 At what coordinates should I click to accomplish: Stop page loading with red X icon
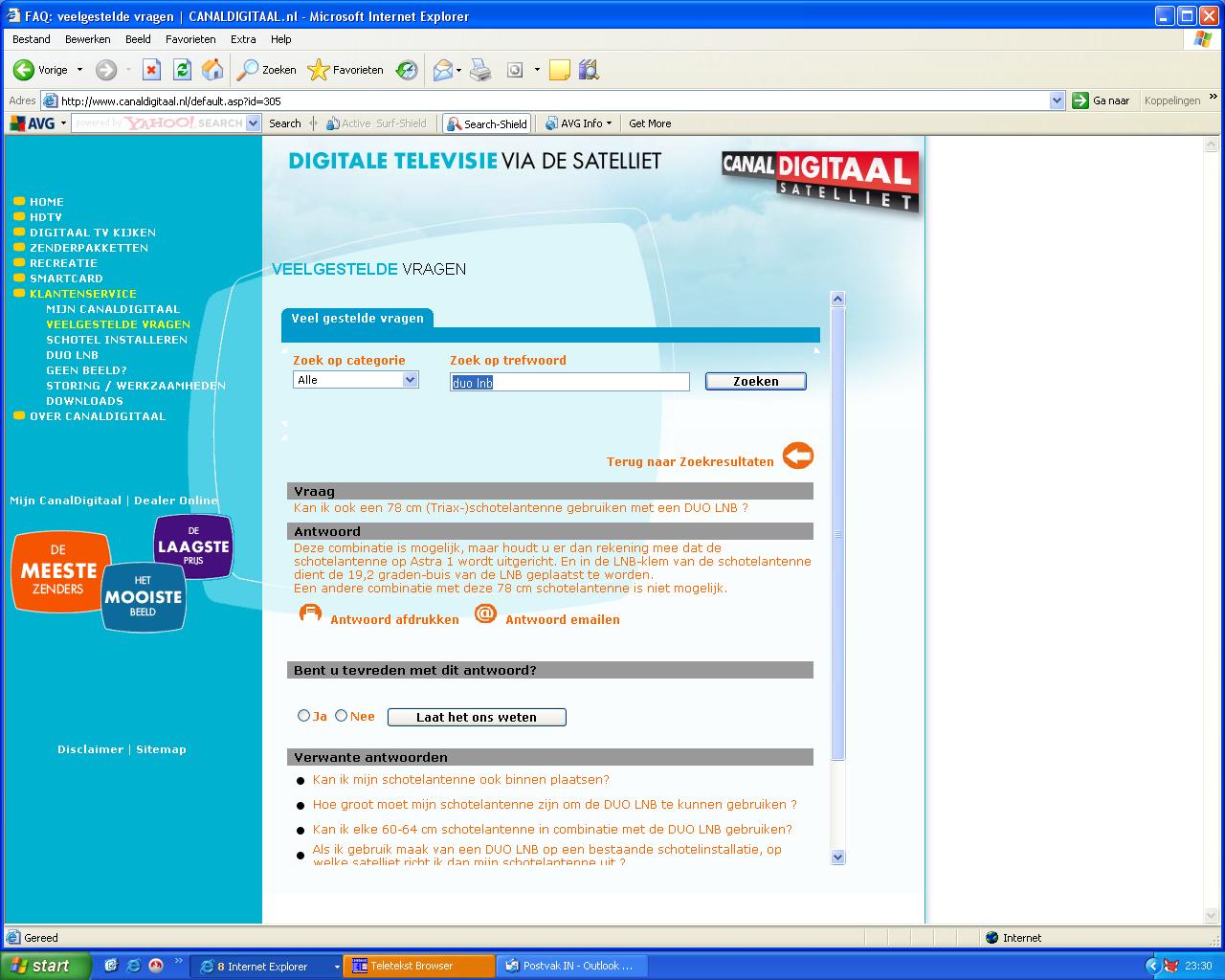coord(151,70)
